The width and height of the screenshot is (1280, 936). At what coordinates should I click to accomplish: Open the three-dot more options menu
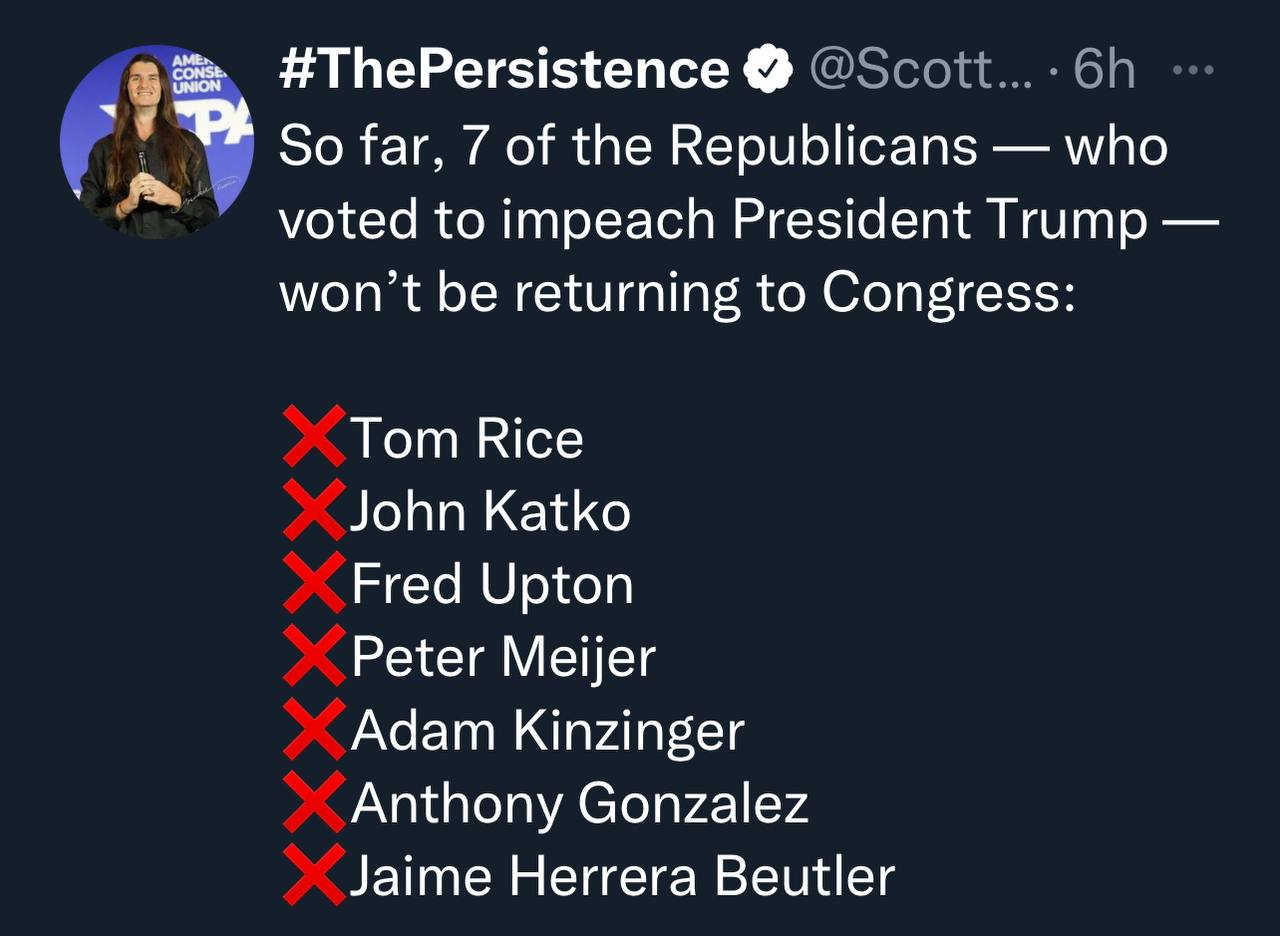pyautogui.click(x=1191, y=70)
